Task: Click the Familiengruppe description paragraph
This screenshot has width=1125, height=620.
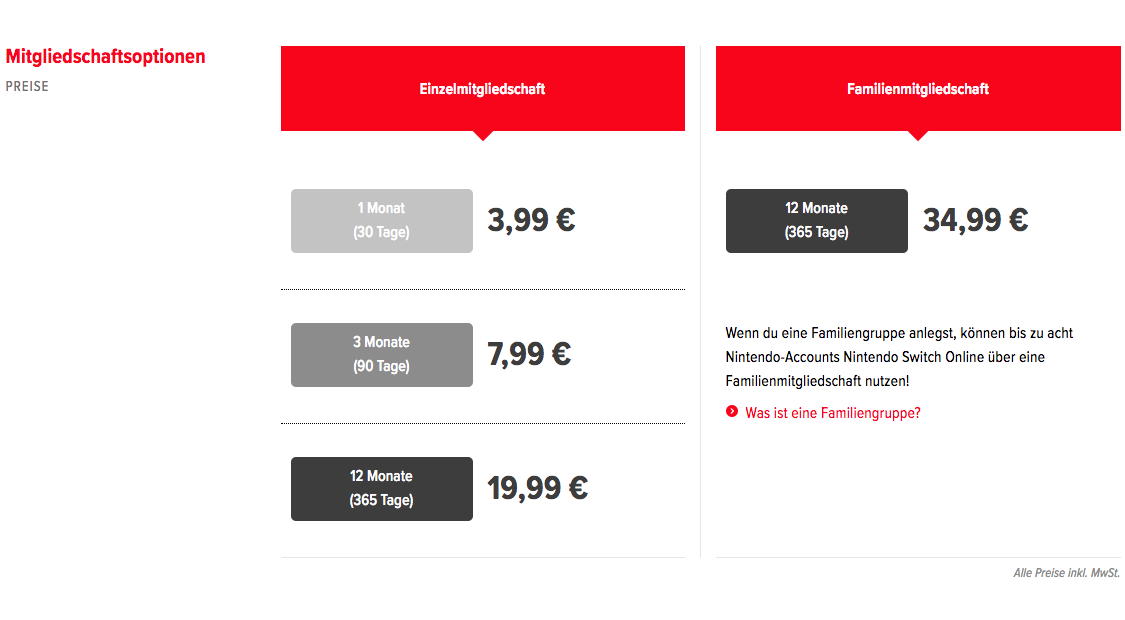Action: [899, 357]
